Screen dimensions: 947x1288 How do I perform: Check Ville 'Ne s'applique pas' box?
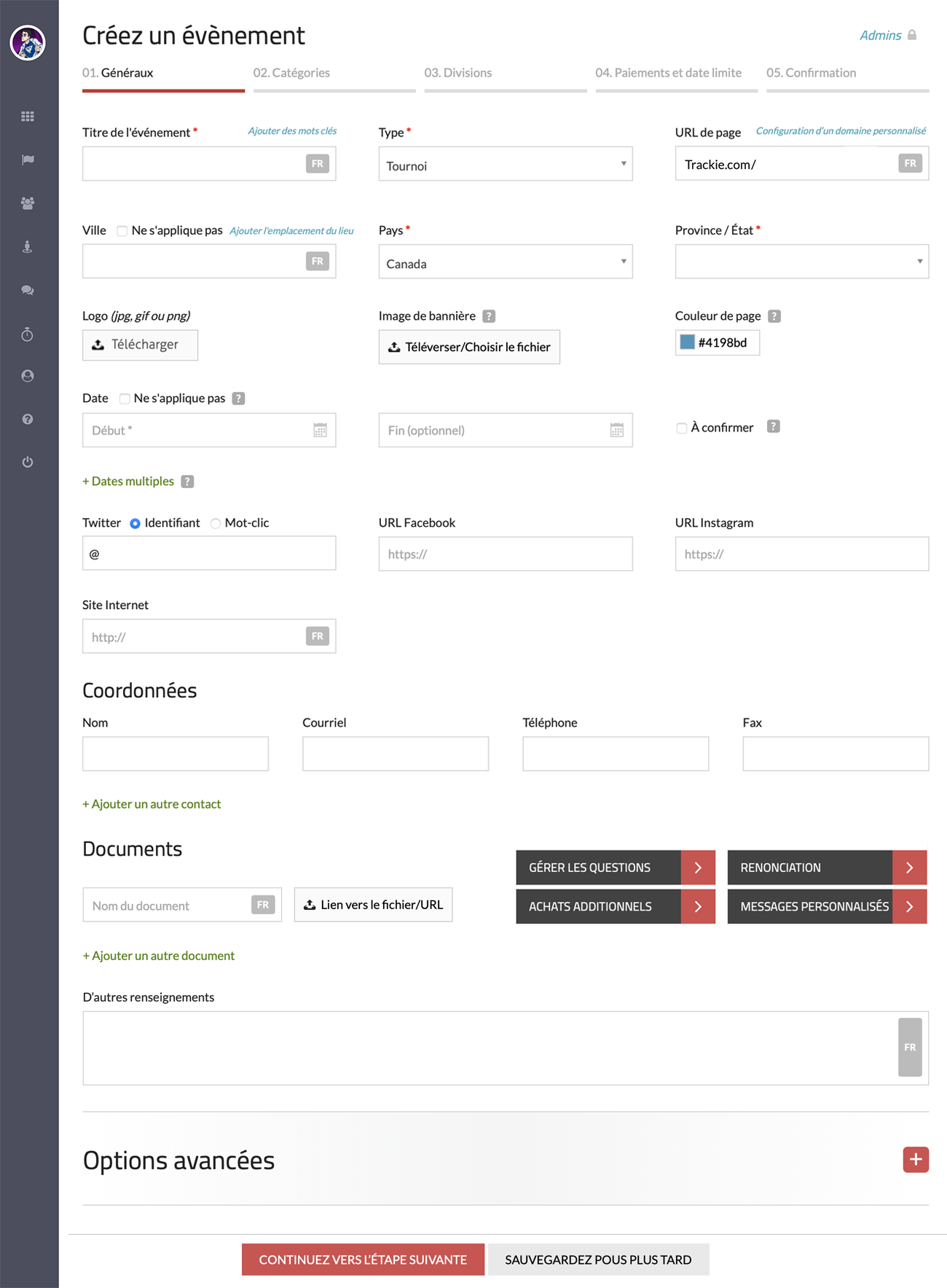point(122,231)
